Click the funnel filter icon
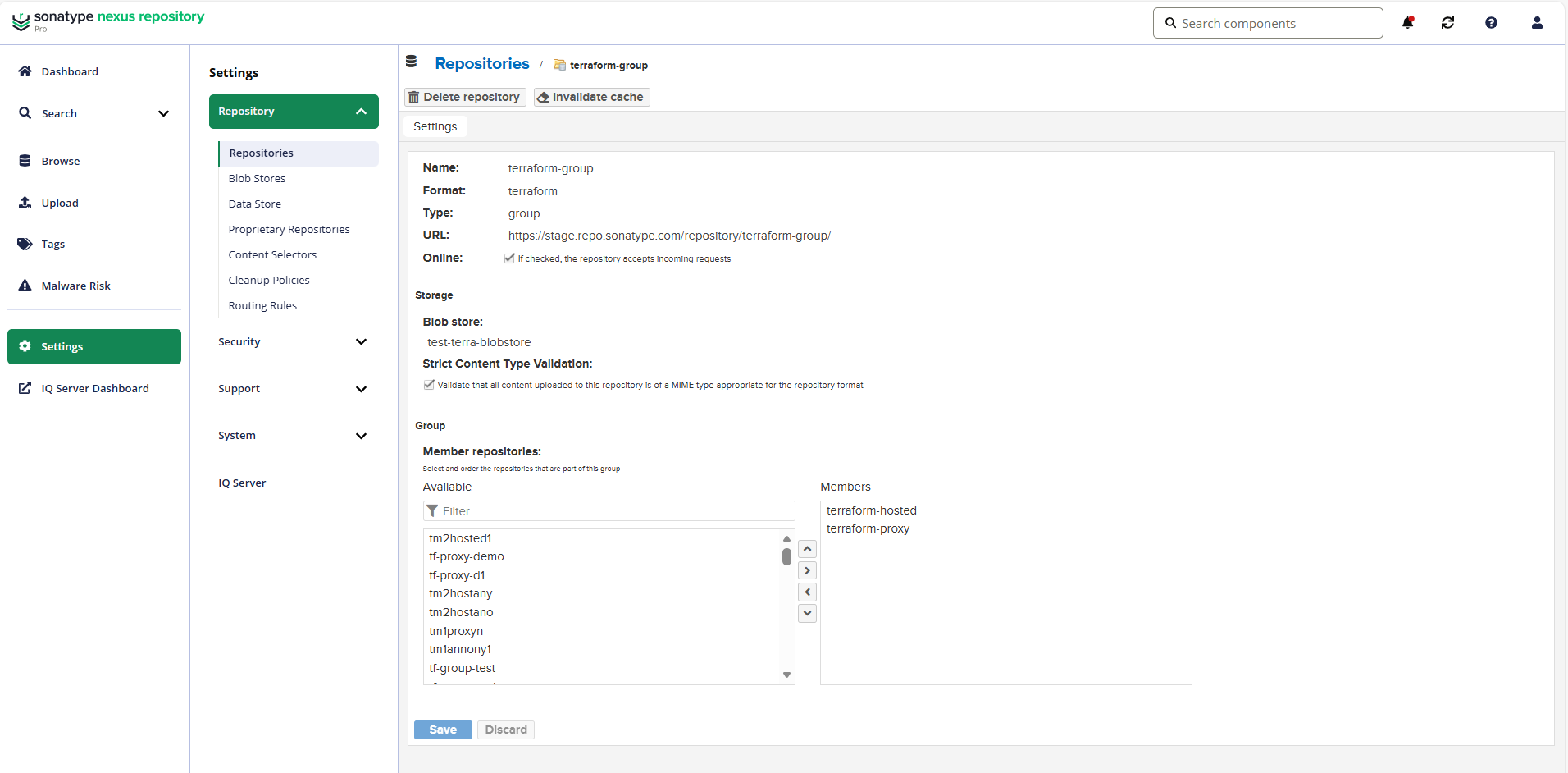 click(x=432, y=511)
